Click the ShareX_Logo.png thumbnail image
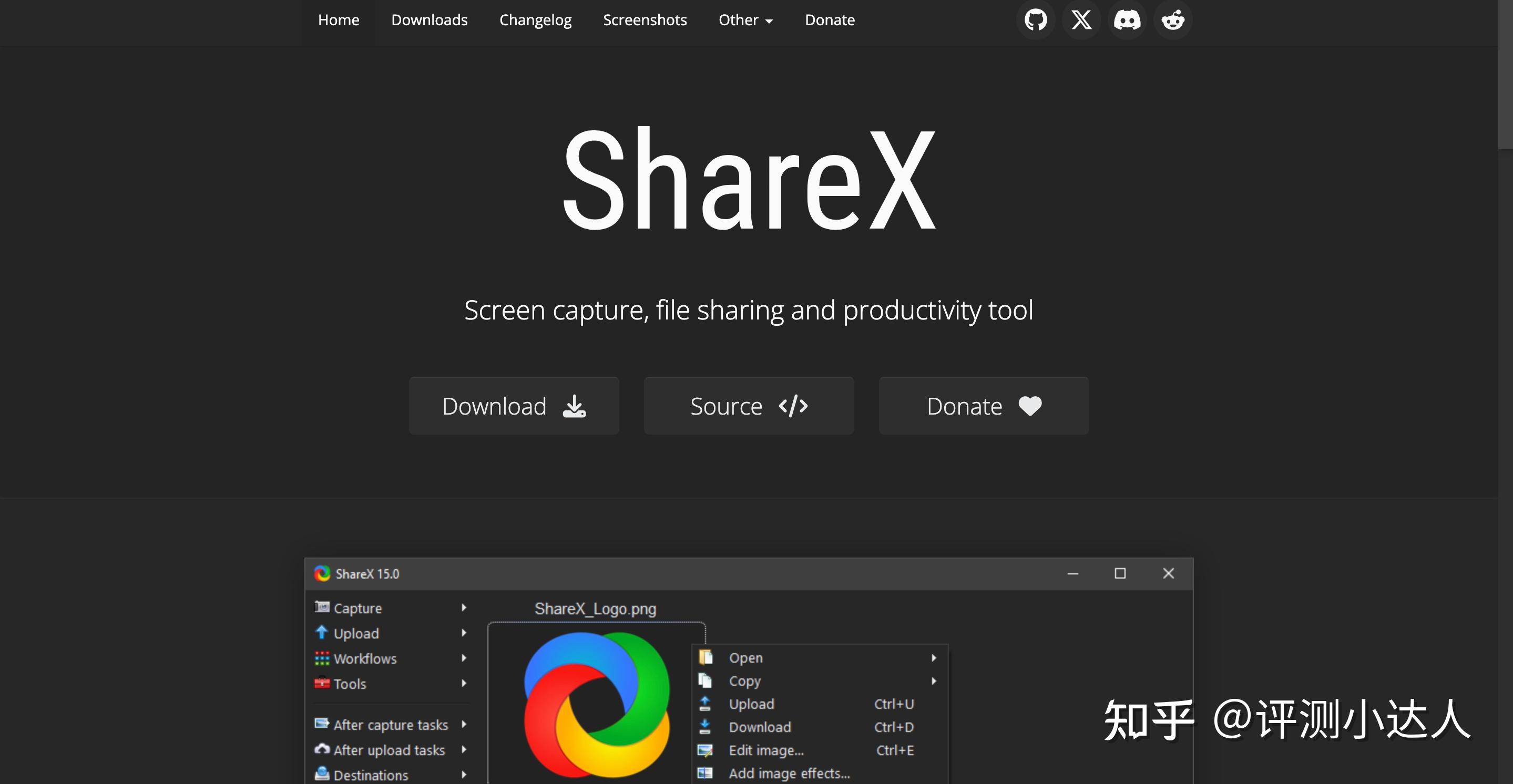The height and width of the screenshot is (784, 1513). coord(596,705)
